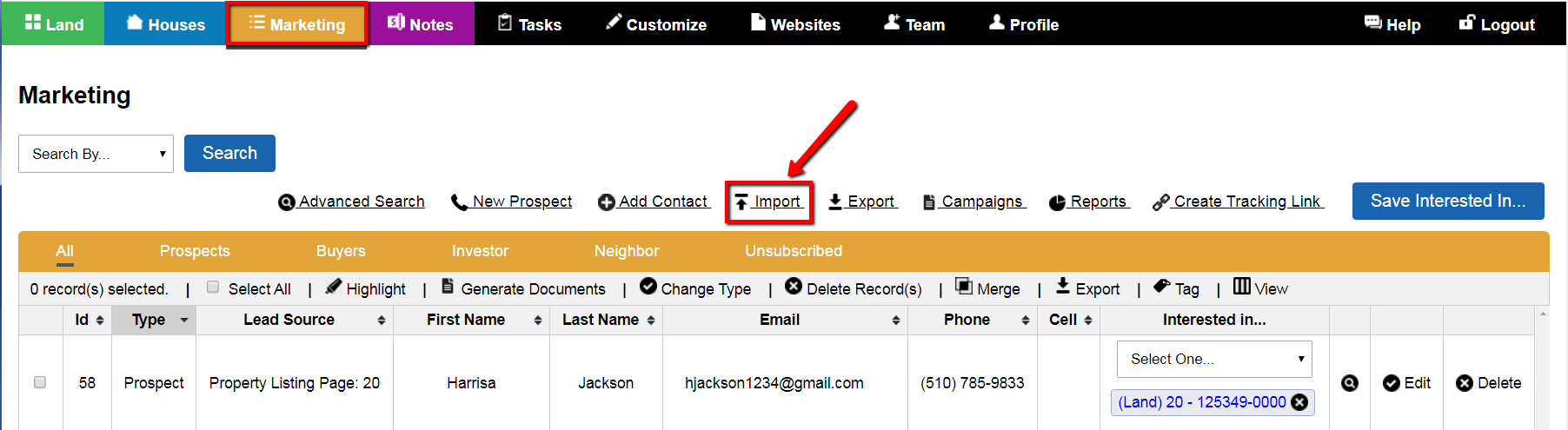Click the Tag icon
Screen dimensions: 1568x430
point(1162,287)
